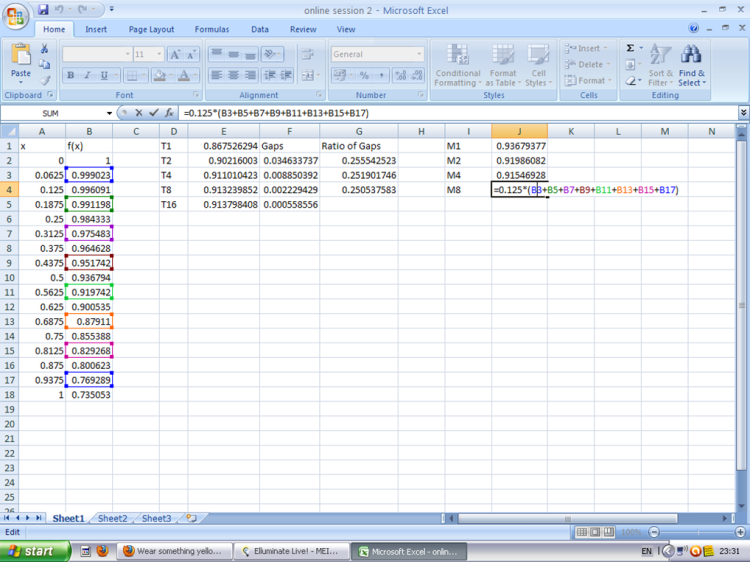Cancel the formula entry with X icon
Screen dimensions: 750x562
coord(139,113)
